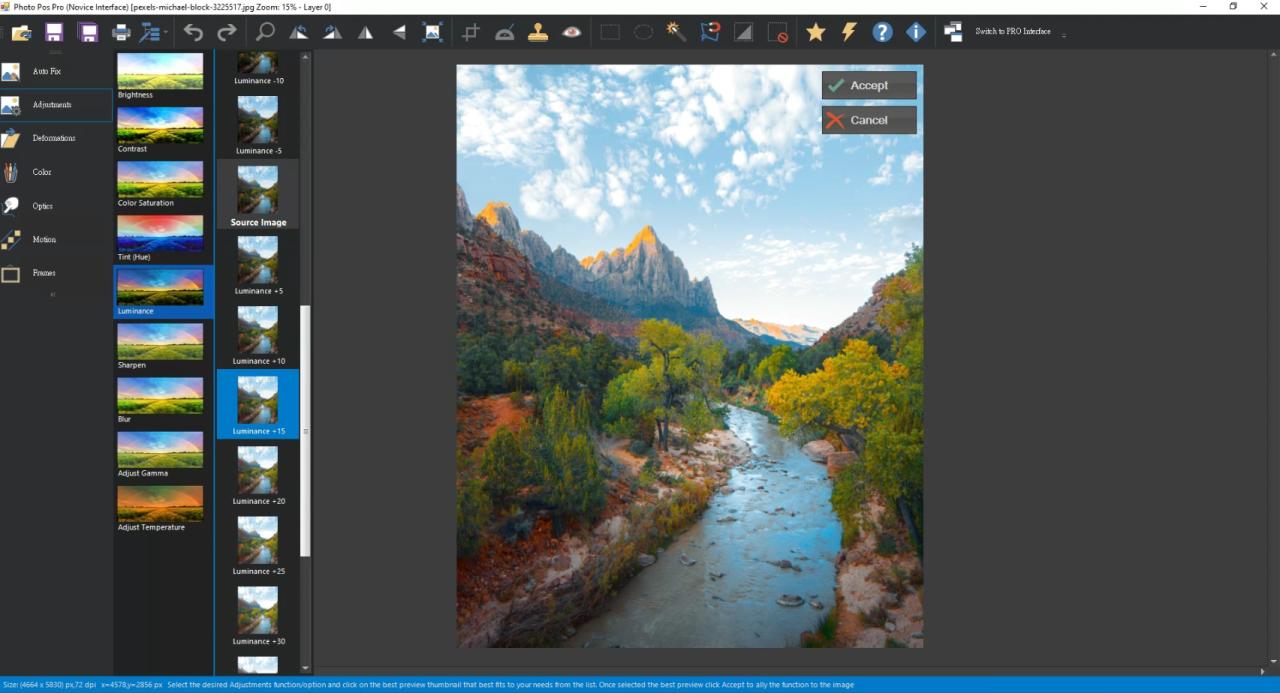Click the invert selection icon

click(x=743, y=32)
